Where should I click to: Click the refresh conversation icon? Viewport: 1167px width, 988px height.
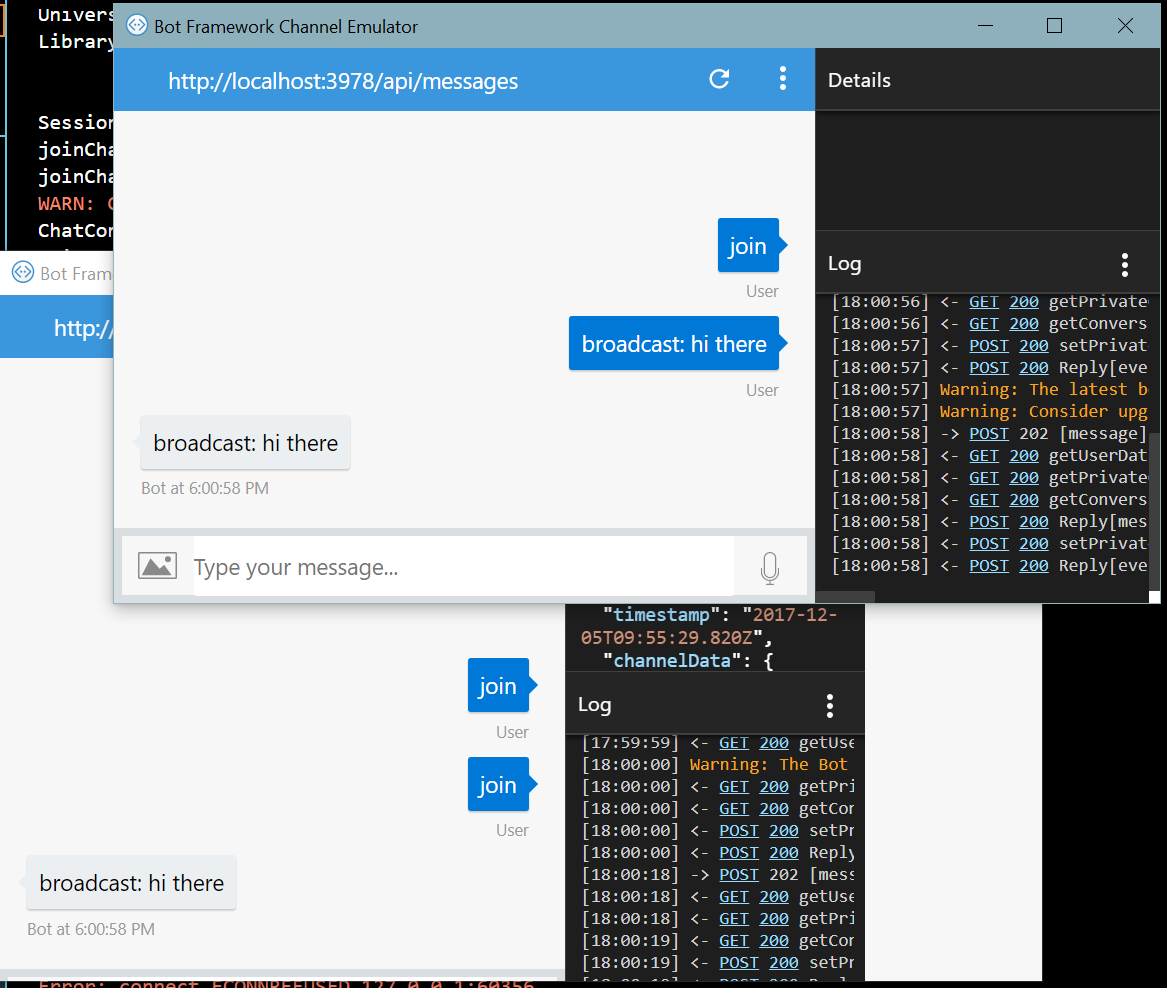point(719,79)
